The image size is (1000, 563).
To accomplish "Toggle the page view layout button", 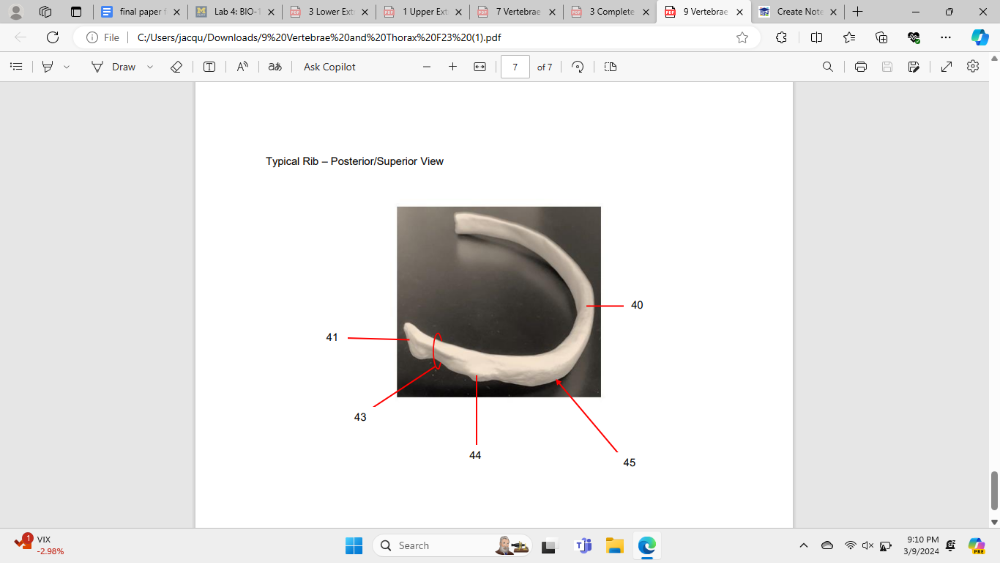I will point(611,67).
